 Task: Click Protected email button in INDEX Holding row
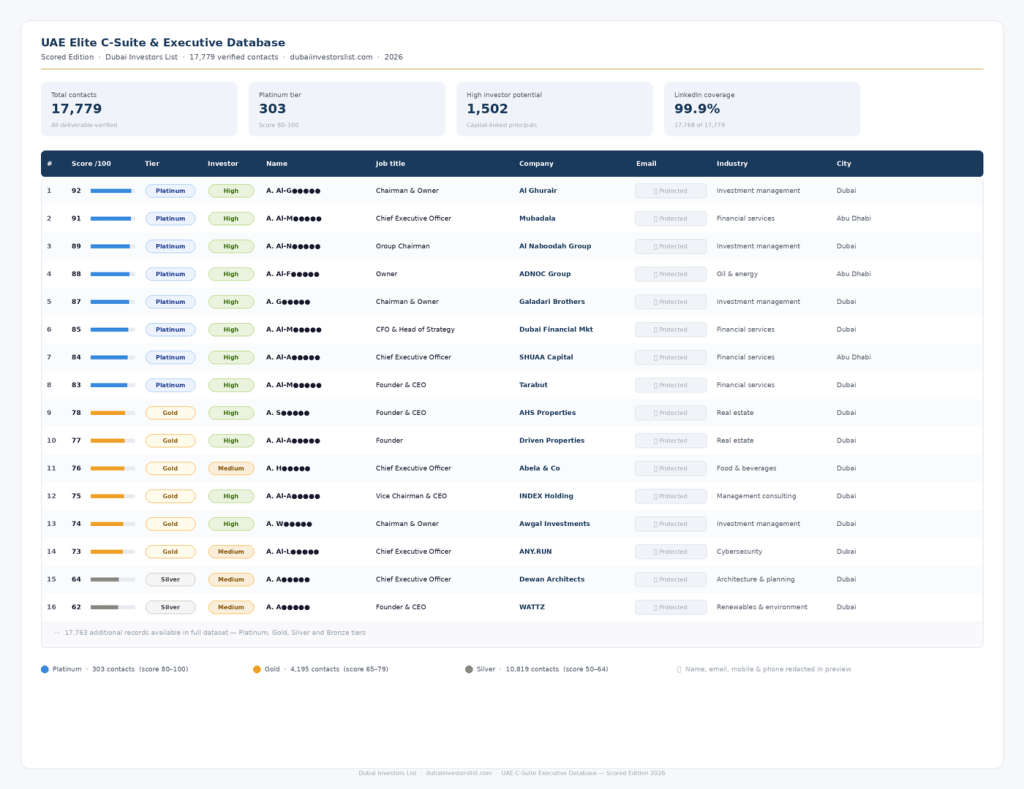tap(671, 496)
